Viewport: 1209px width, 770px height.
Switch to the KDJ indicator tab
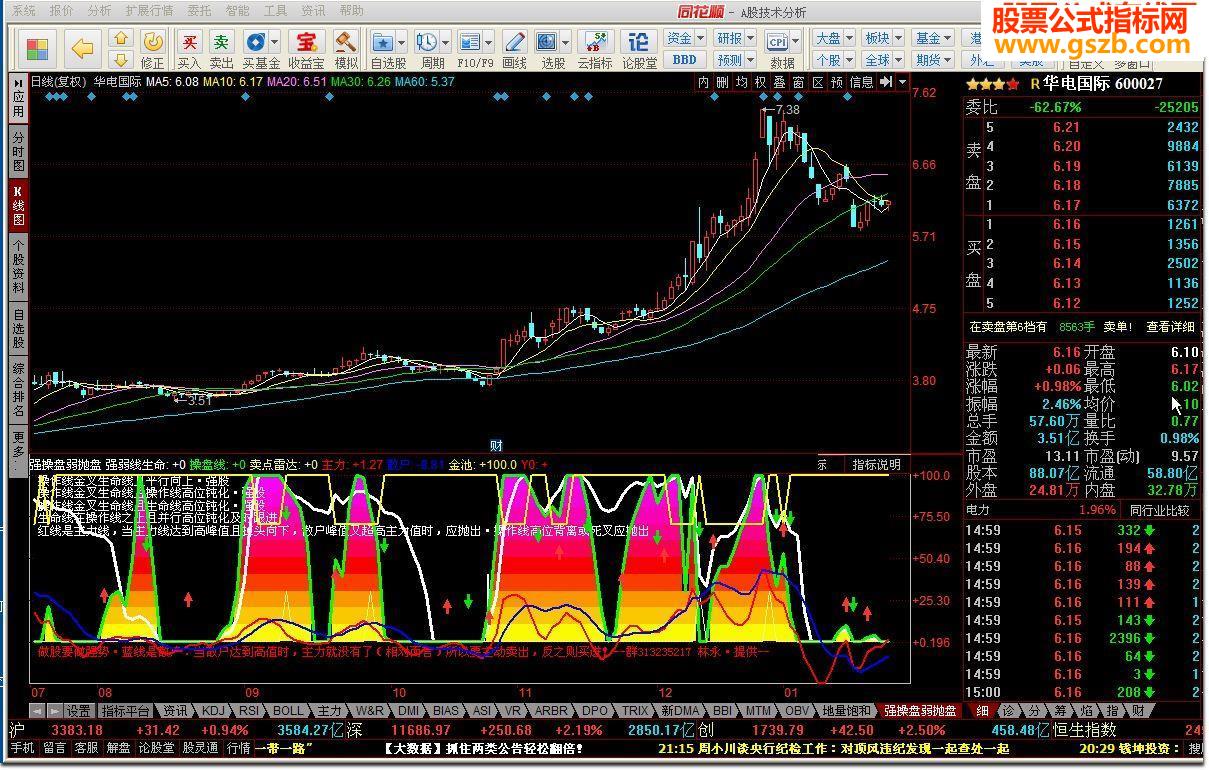pyautogui.click(x=213, y=711)
